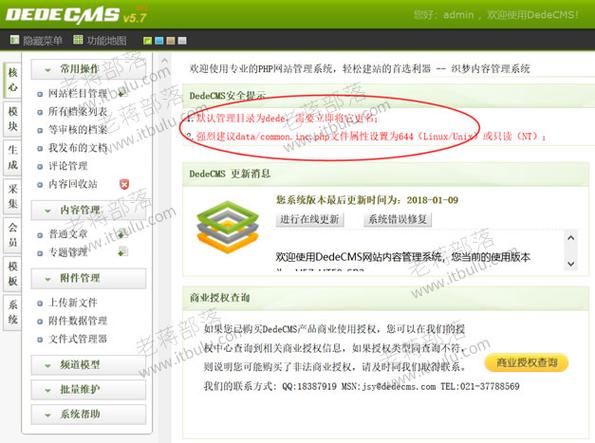Click the yellow 商业授权查询 button
The image size is (595, 443).
(527, 363)
